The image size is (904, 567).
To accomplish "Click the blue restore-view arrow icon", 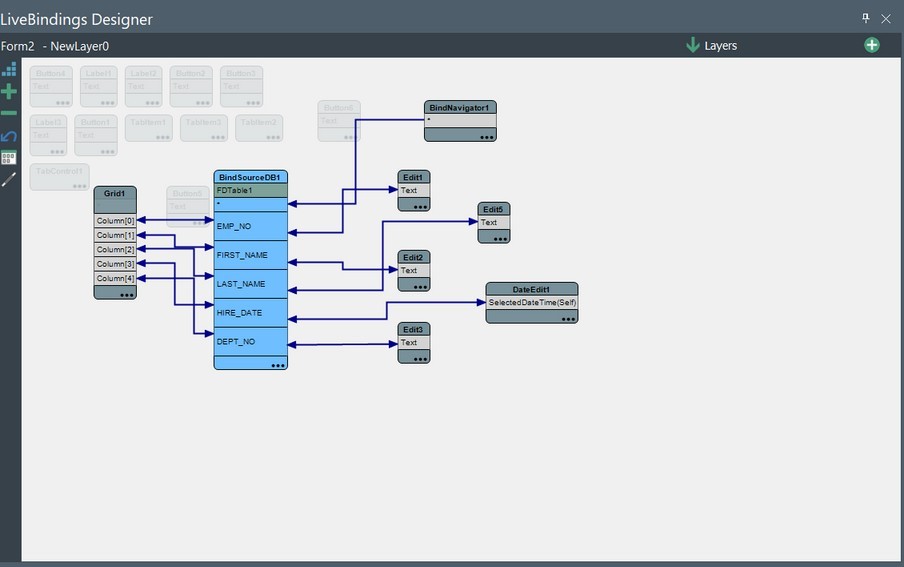I will 9,136.
